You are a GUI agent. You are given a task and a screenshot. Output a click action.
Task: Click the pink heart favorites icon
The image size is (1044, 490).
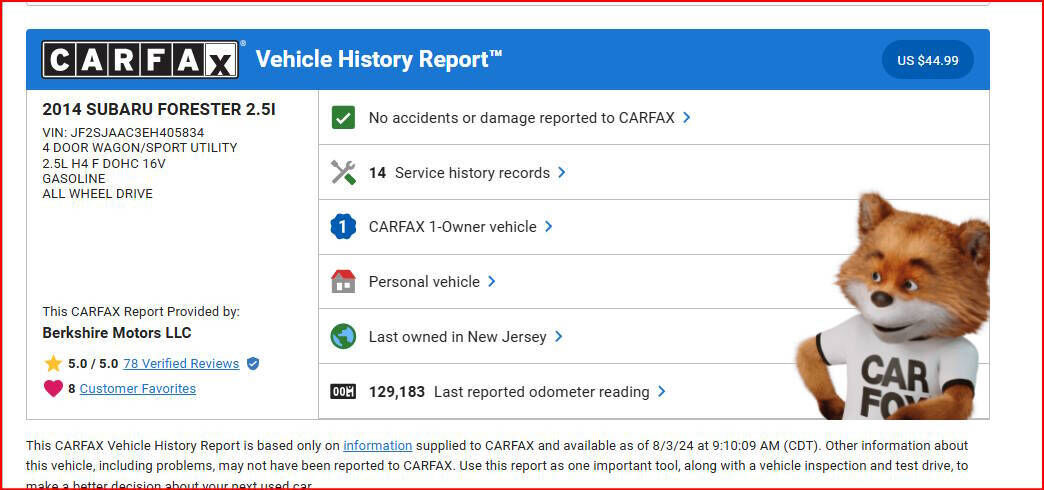coord(53,389)
